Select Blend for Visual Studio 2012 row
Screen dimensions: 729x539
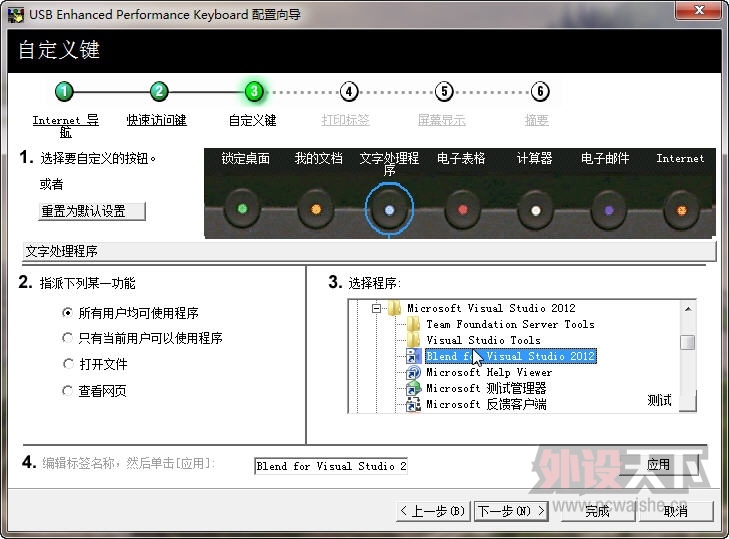510,356
